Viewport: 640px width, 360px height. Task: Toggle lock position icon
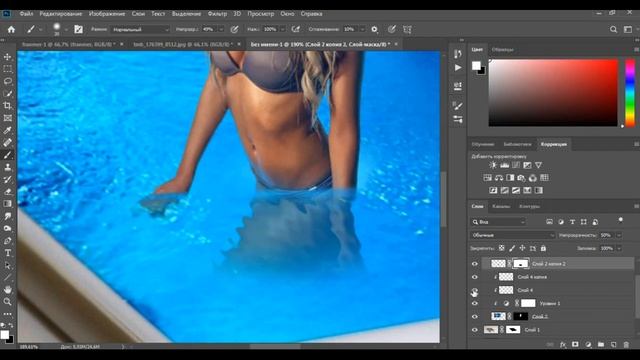522,248
